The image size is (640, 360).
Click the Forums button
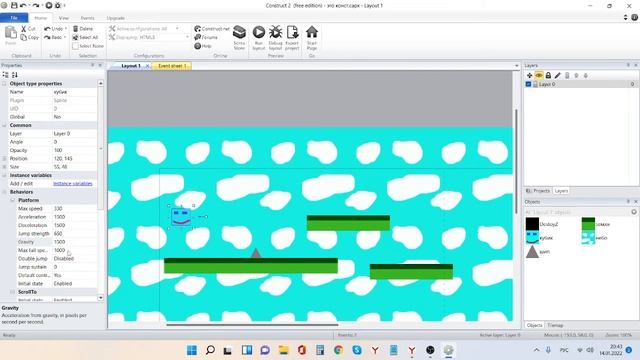tap(206, 38)
